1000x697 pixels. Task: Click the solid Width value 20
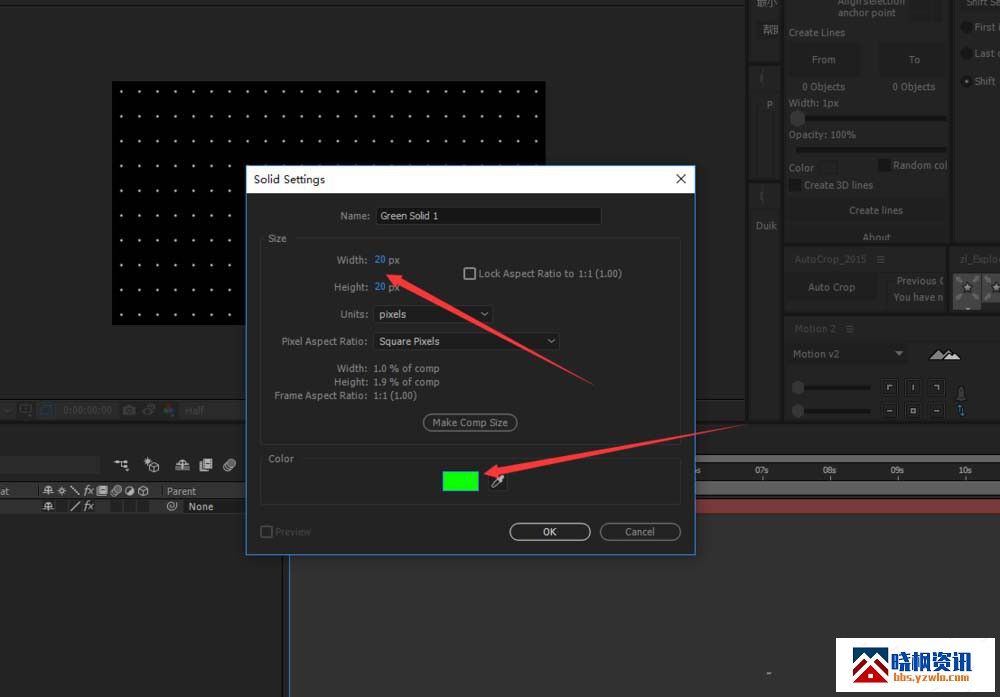coord(380,260)
